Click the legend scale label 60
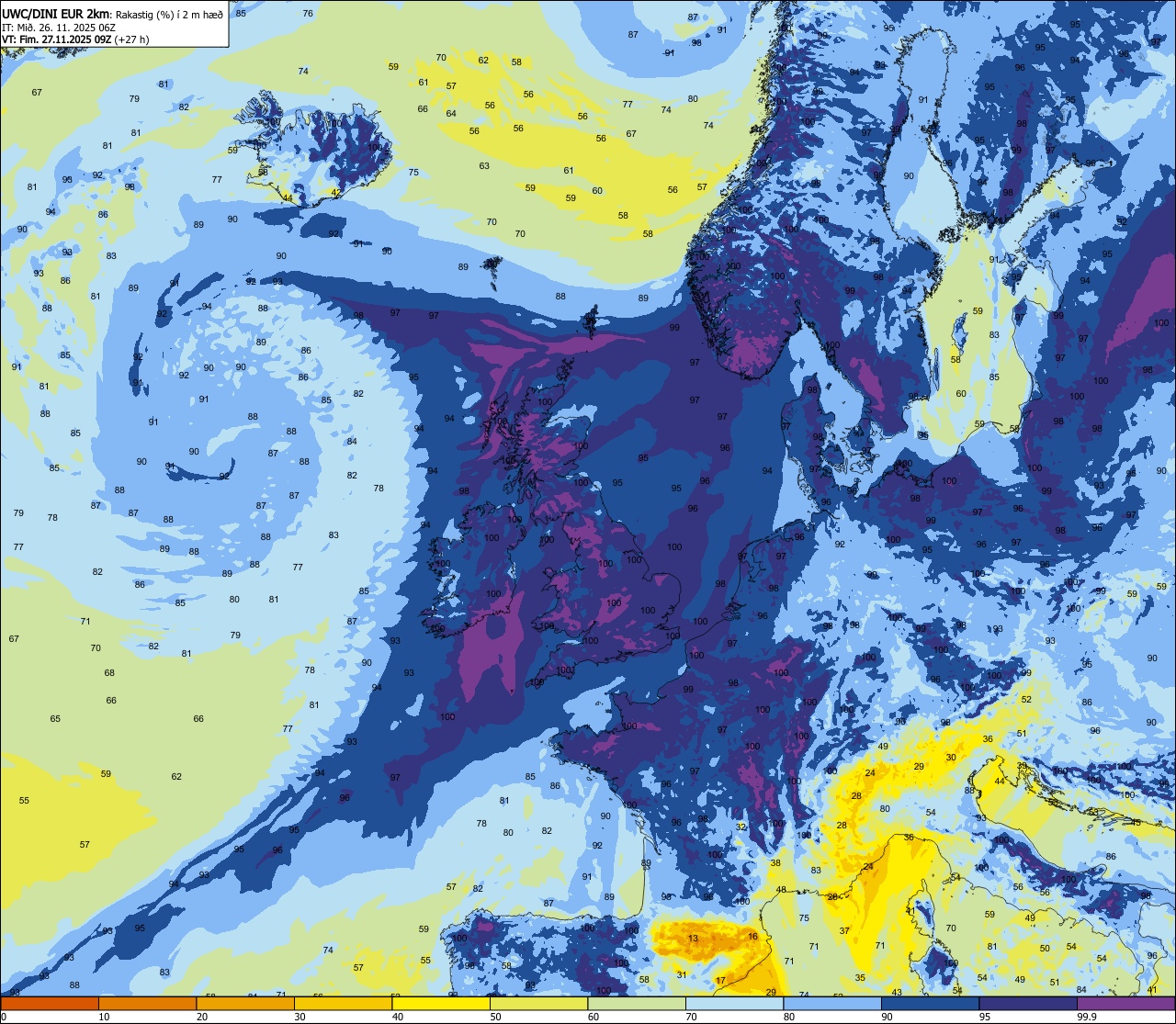 (x=594, y=1017)
